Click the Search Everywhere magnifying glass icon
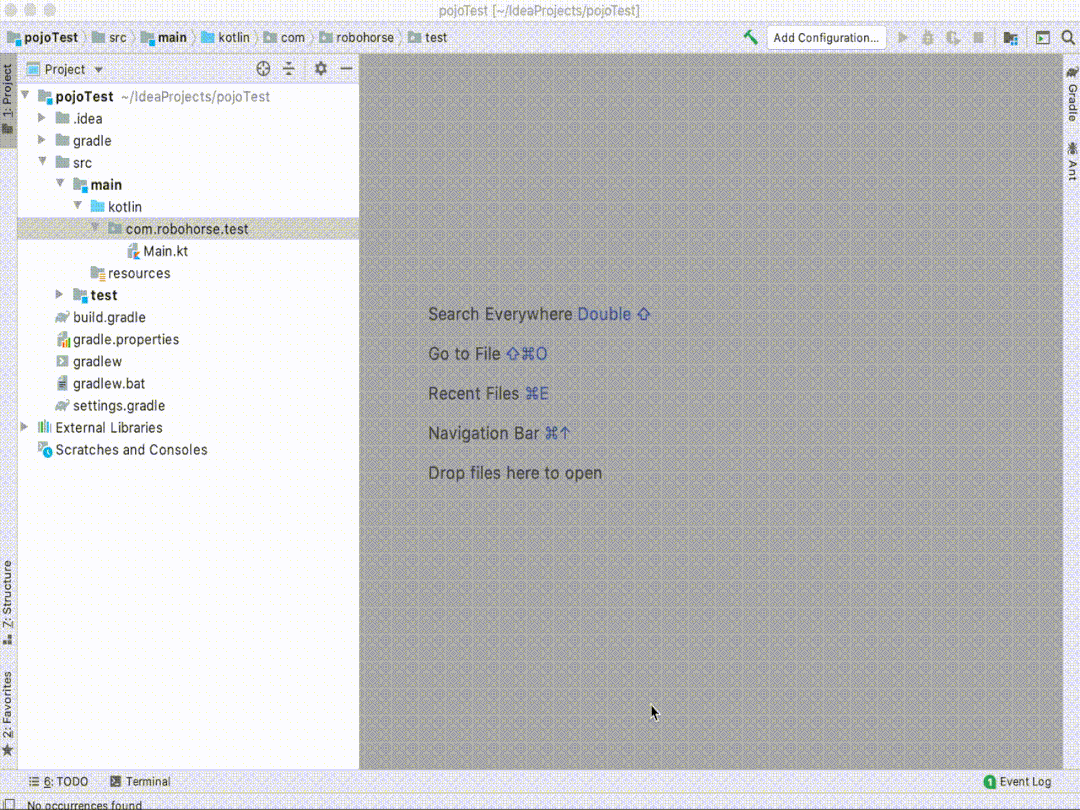 [x=1068, y=37]
